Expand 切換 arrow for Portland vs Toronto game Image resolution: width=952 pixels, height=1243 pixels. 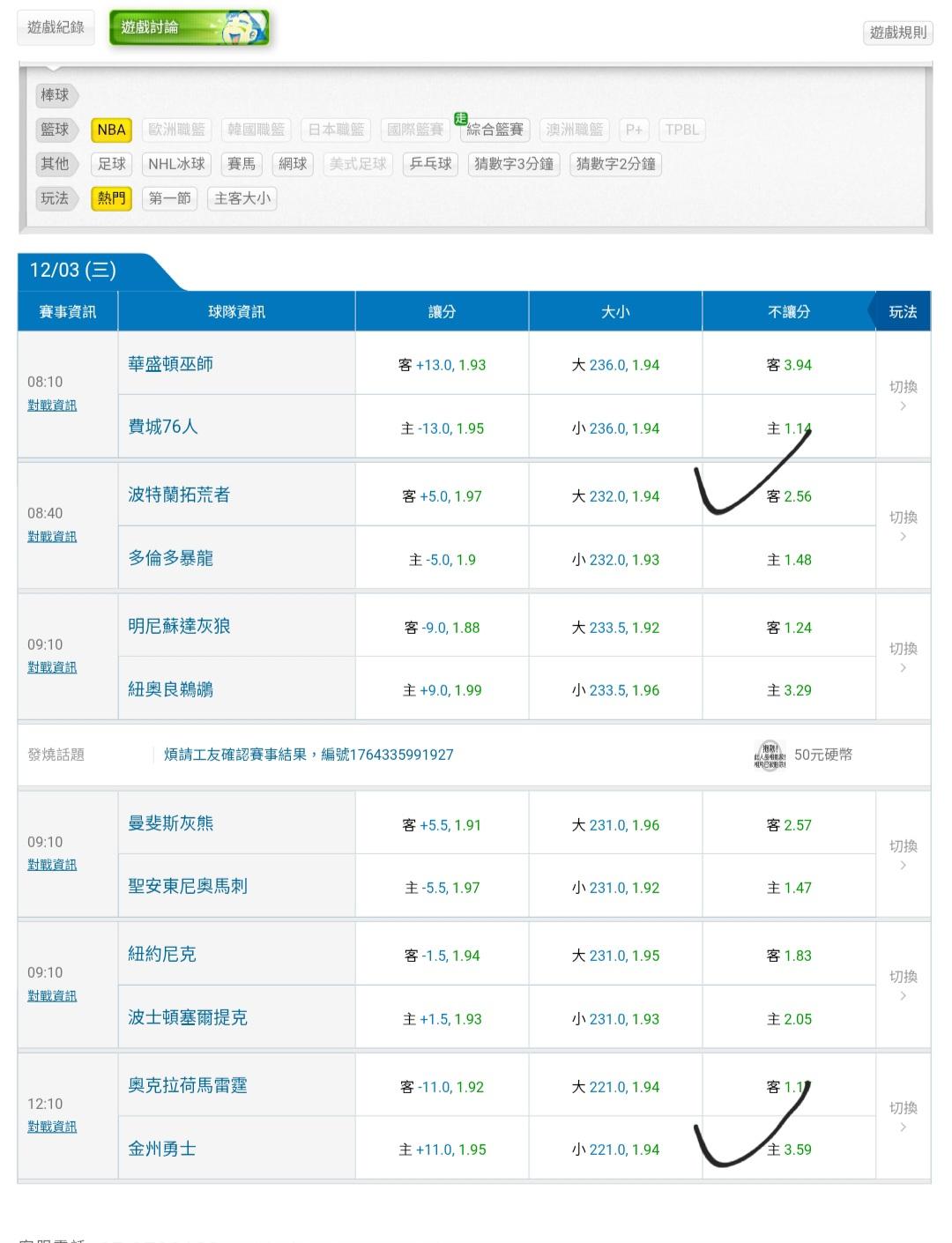click(x=903, y=525)
